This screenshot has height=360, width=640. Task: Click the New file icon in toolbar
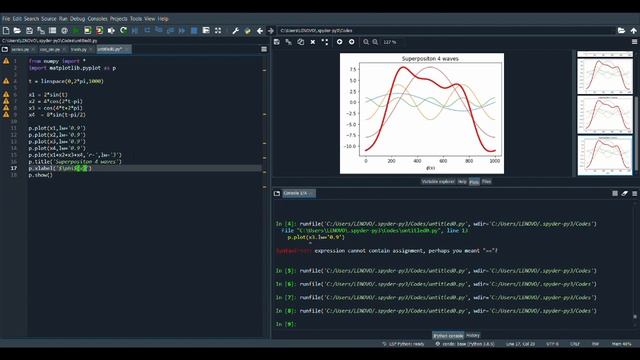coord(6,31)
